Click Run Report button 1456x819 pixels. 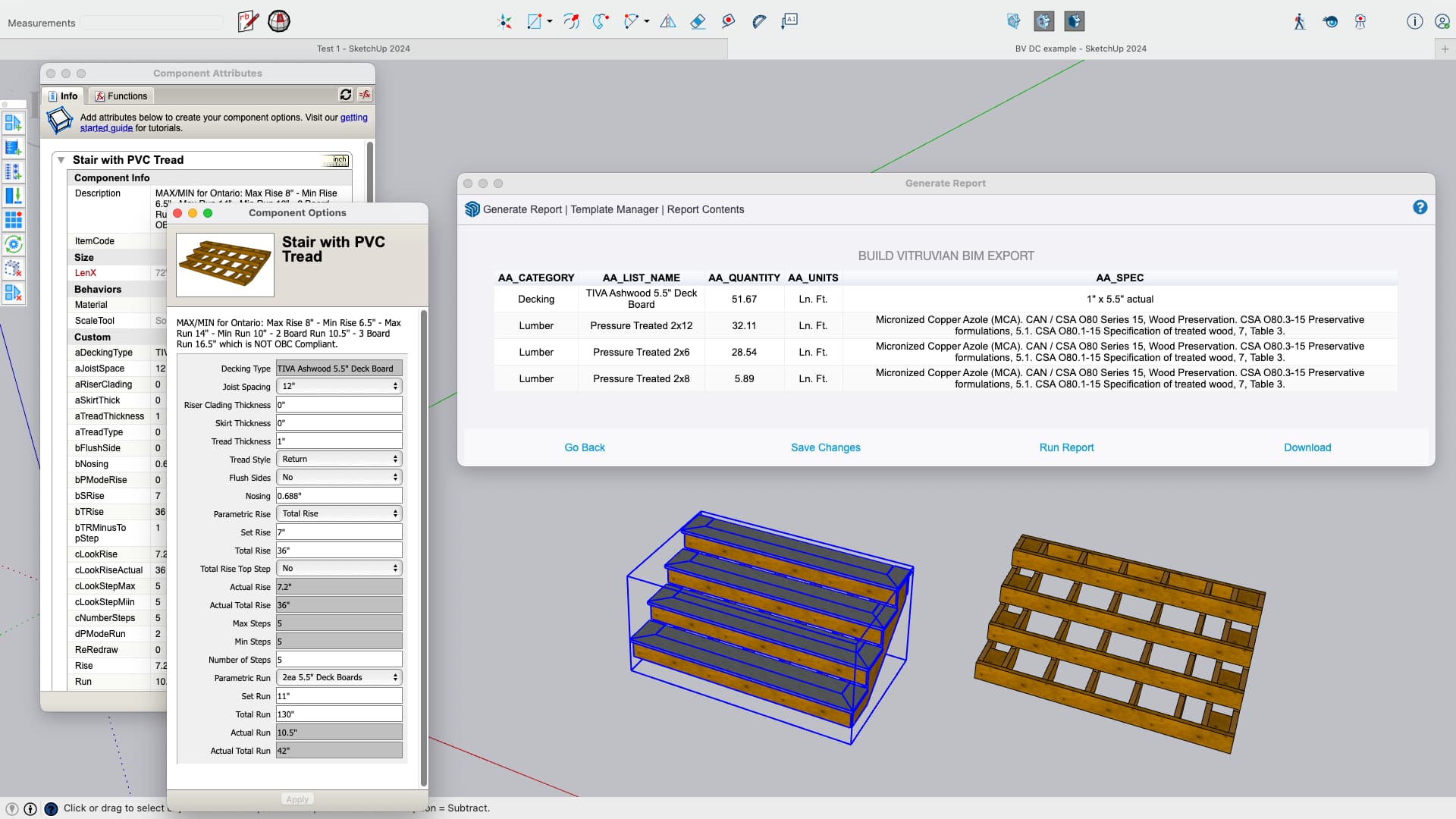coord(1066,447)
